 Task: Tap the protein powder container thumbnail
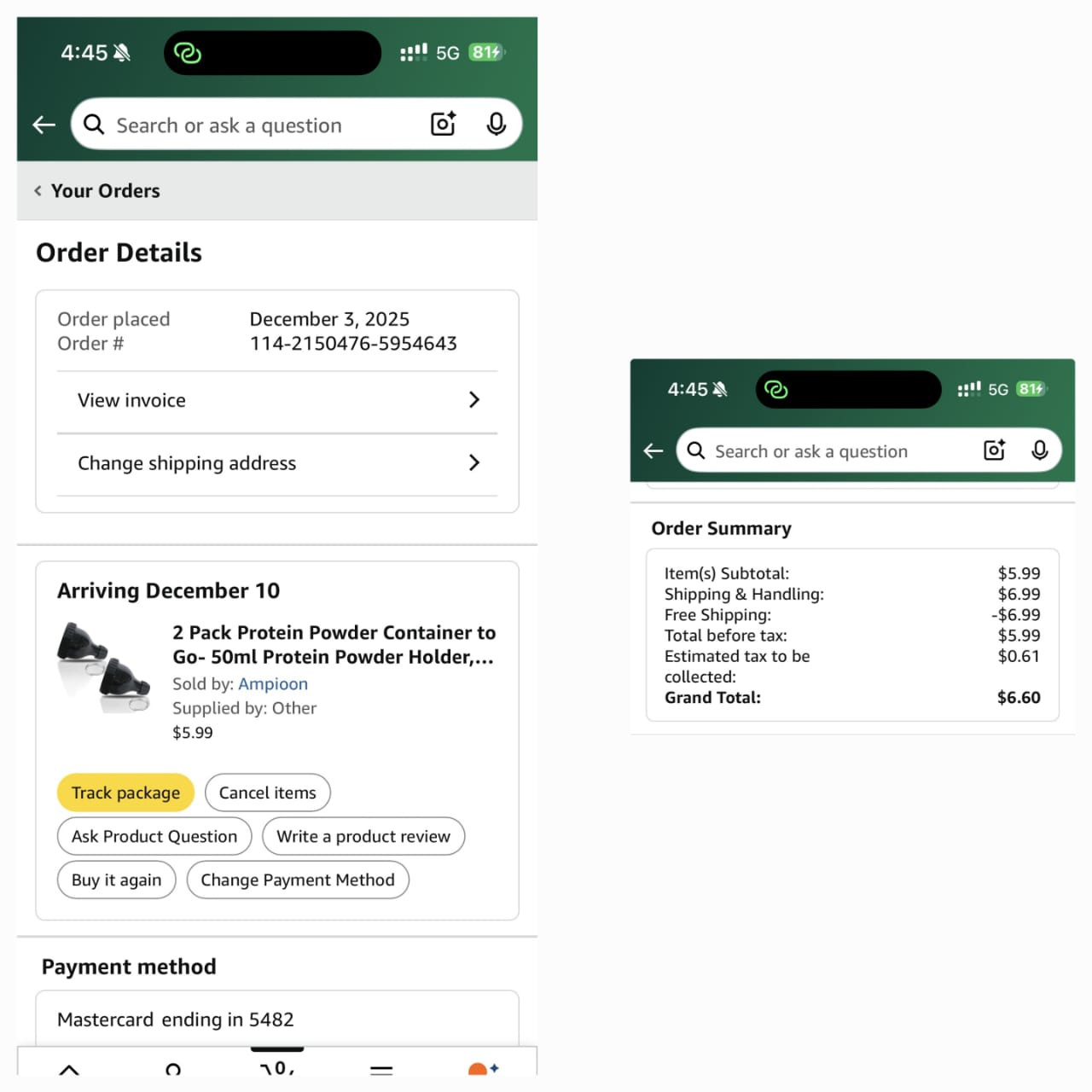104,667
